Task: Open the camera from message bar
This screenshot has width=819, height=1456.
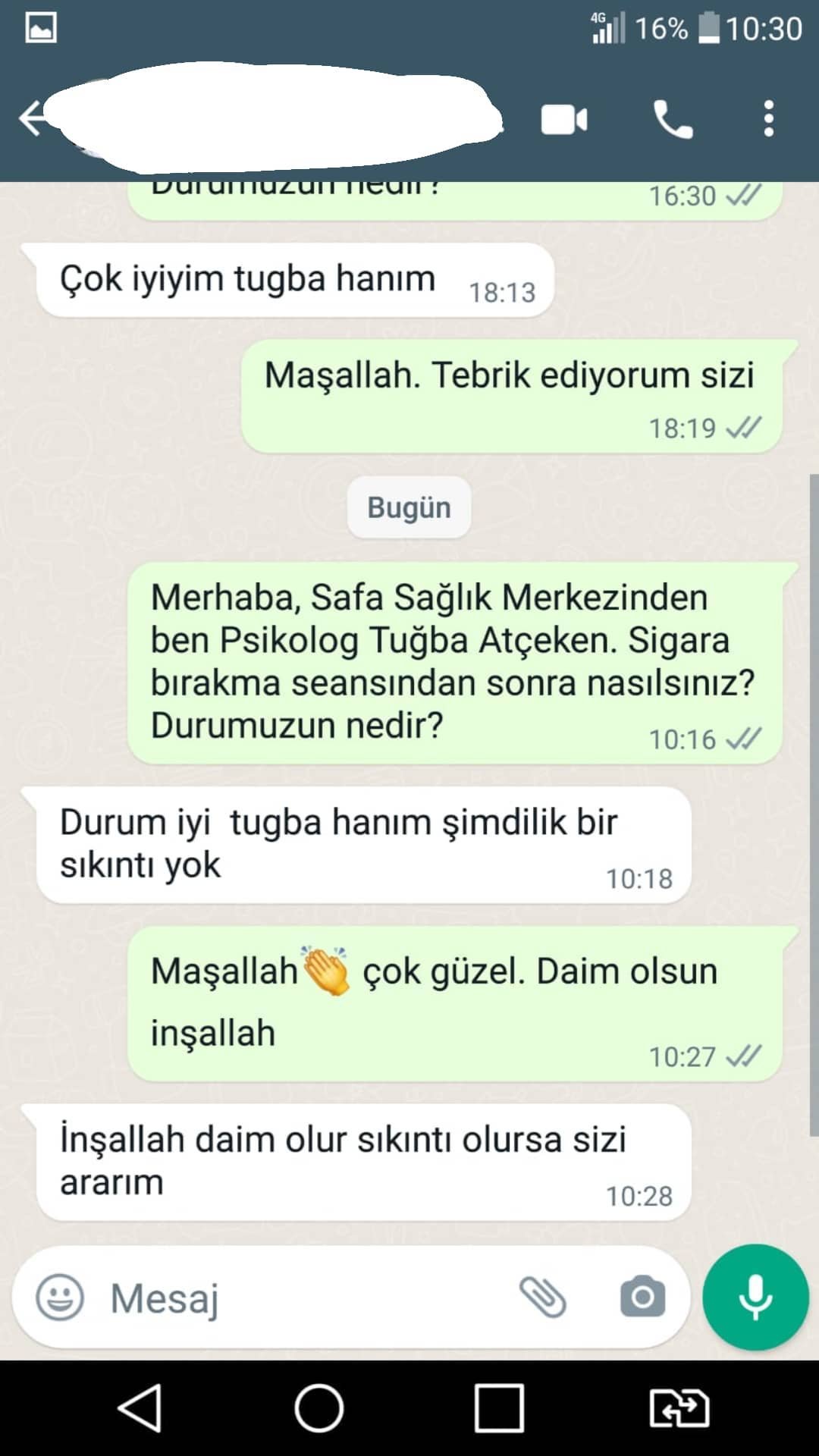Action: 642,1297
